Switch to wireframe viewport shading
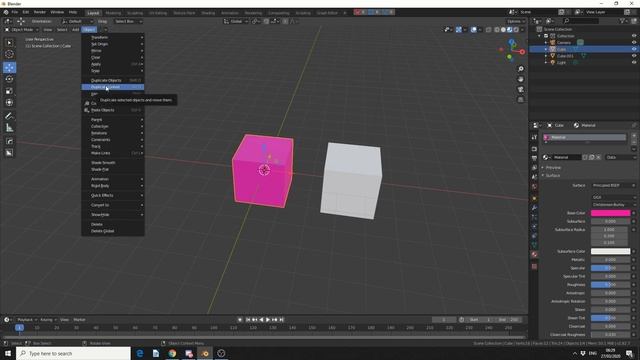 (497, 30)
